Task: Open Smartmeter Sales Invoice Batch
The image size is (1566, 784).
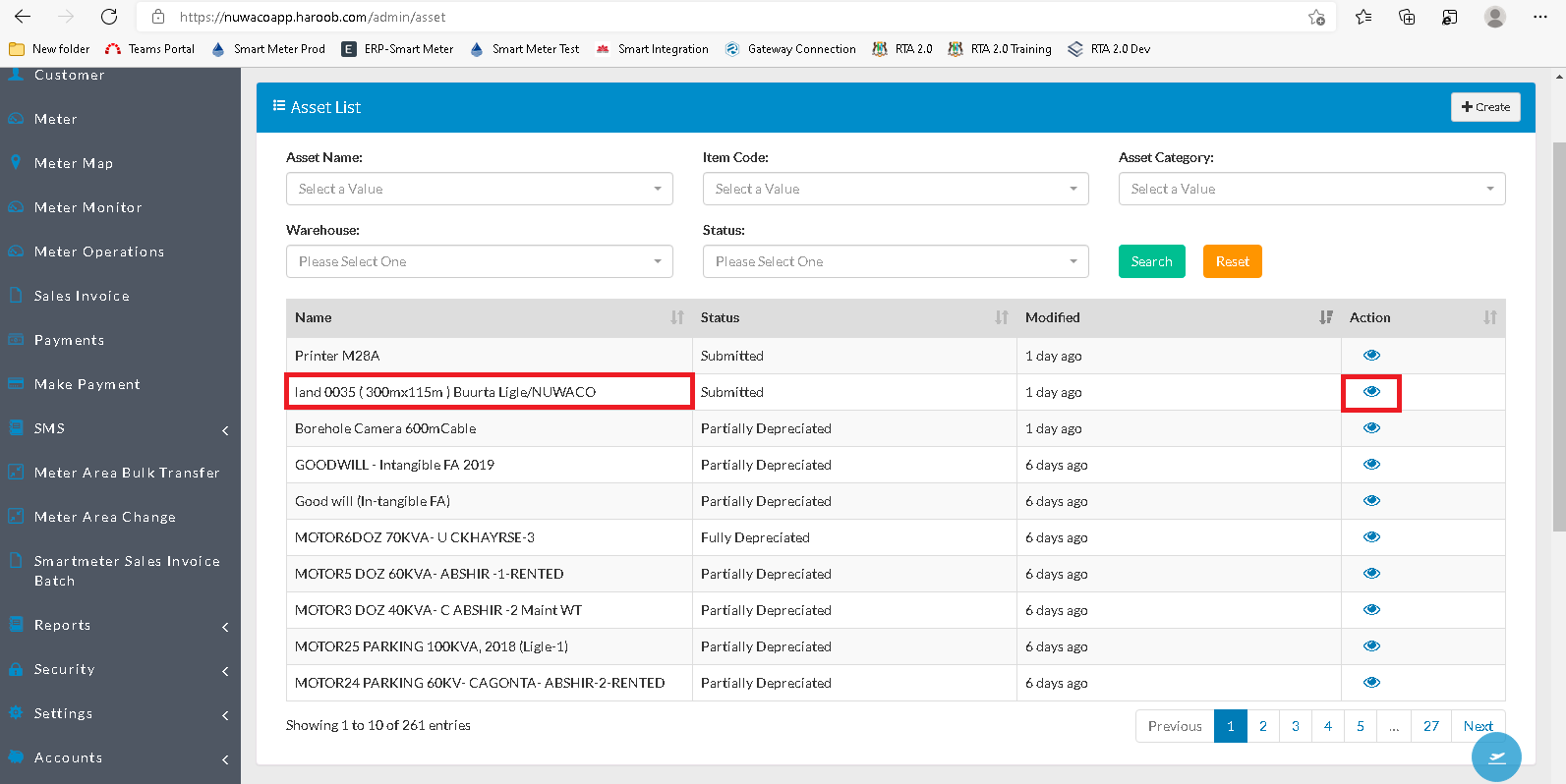Action: click(120, 571)
